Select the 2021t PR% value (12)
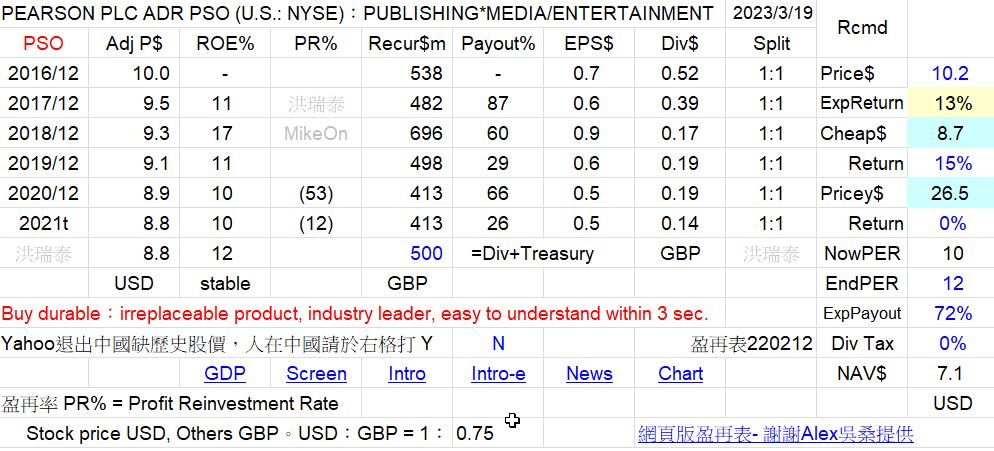 [316, 223]
